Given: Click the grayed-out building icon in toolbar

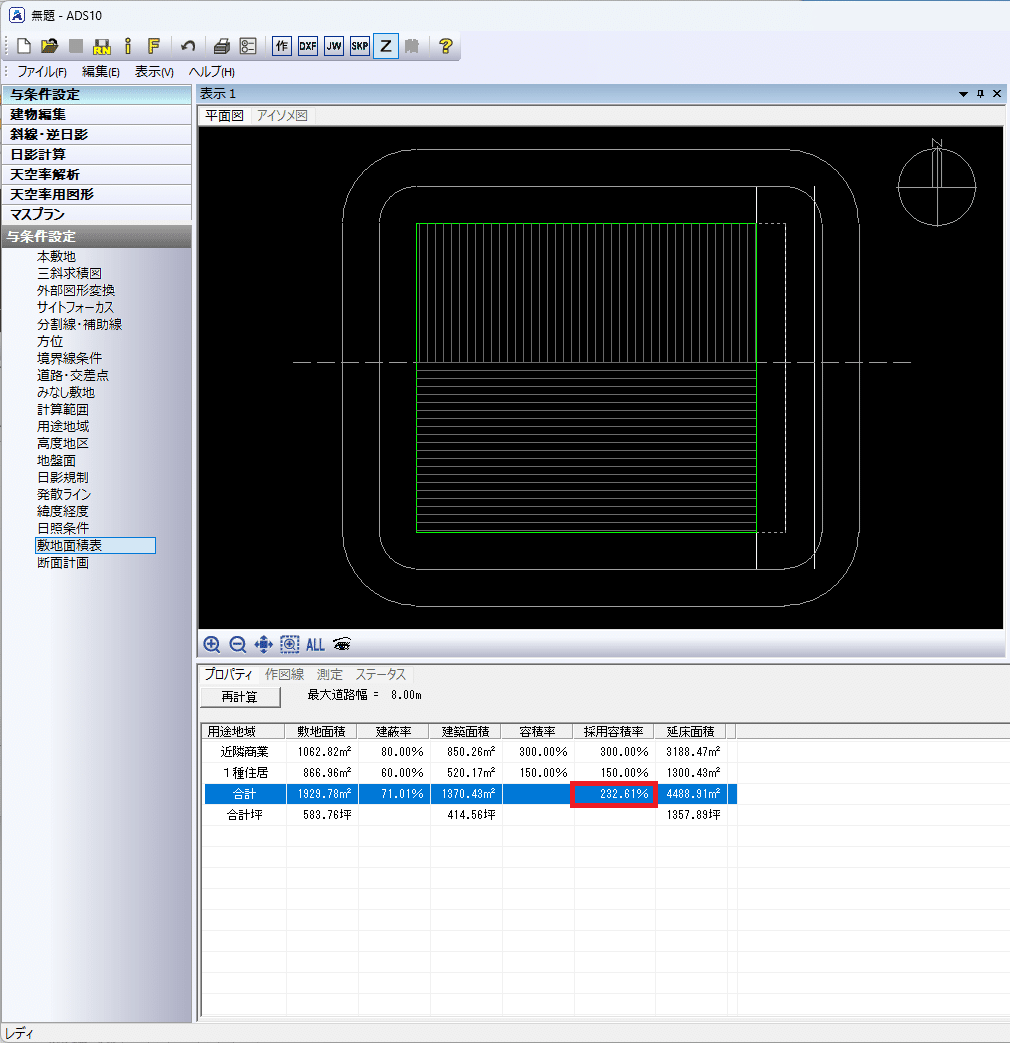Looking at the screenshot, I should point(412,46).
